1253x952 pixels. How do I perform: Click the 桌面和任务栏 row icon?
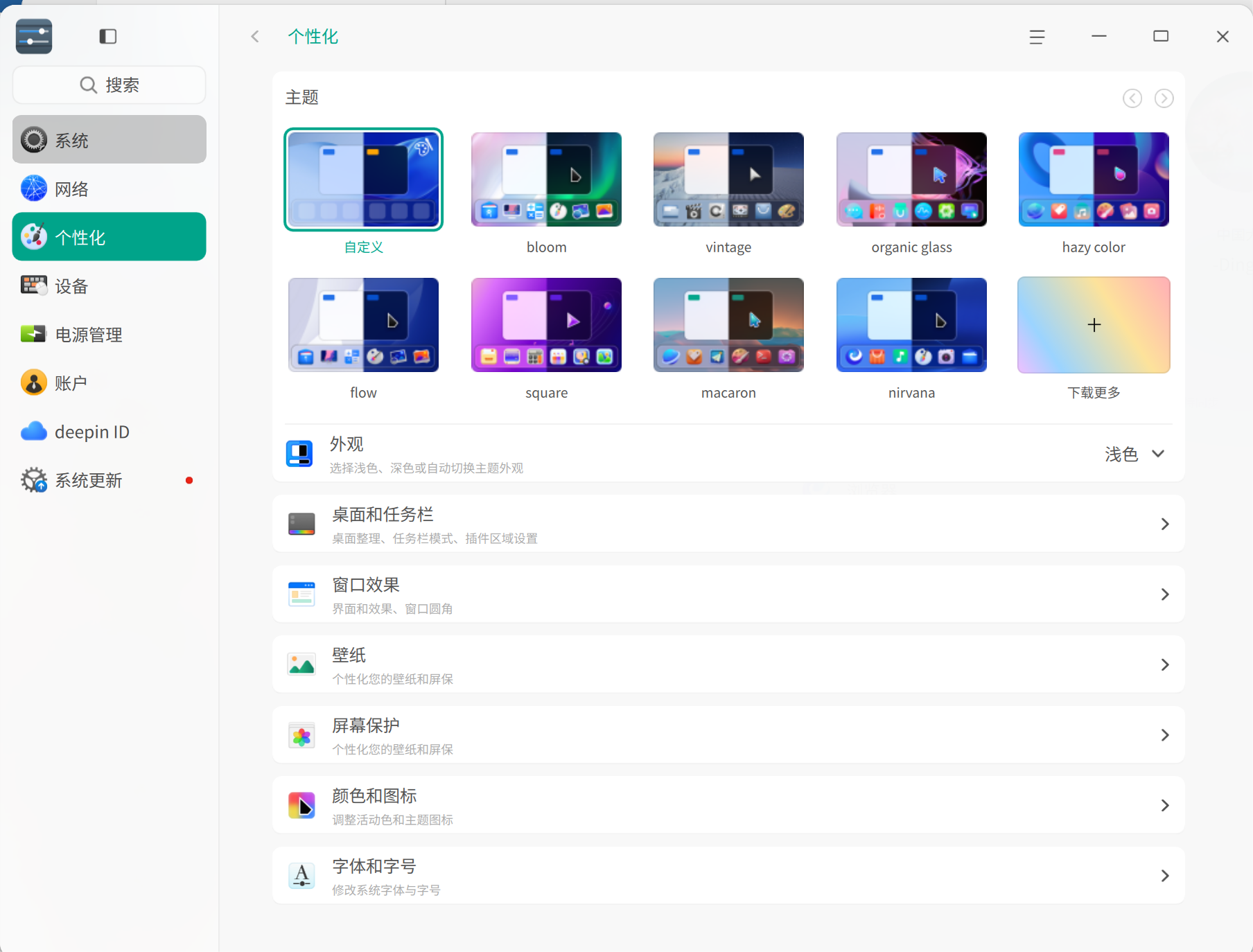(301, 524)
